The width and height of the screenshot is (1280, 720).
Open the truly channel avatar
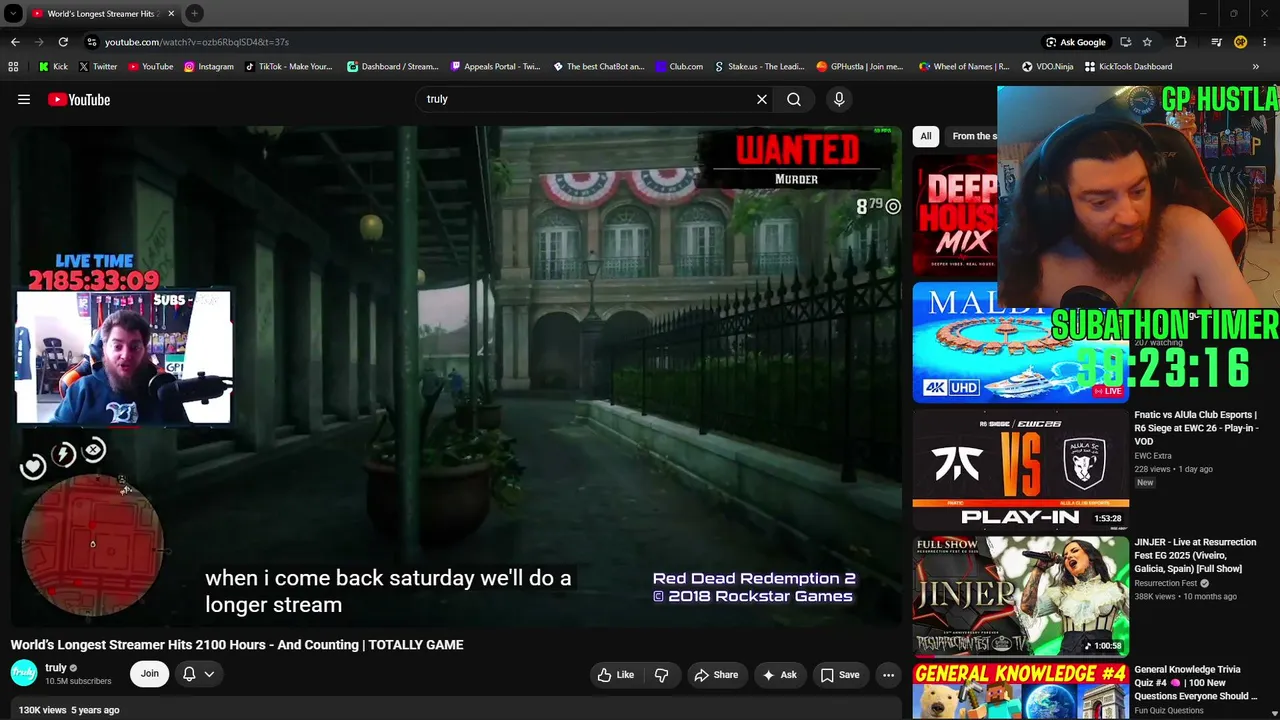24,673
